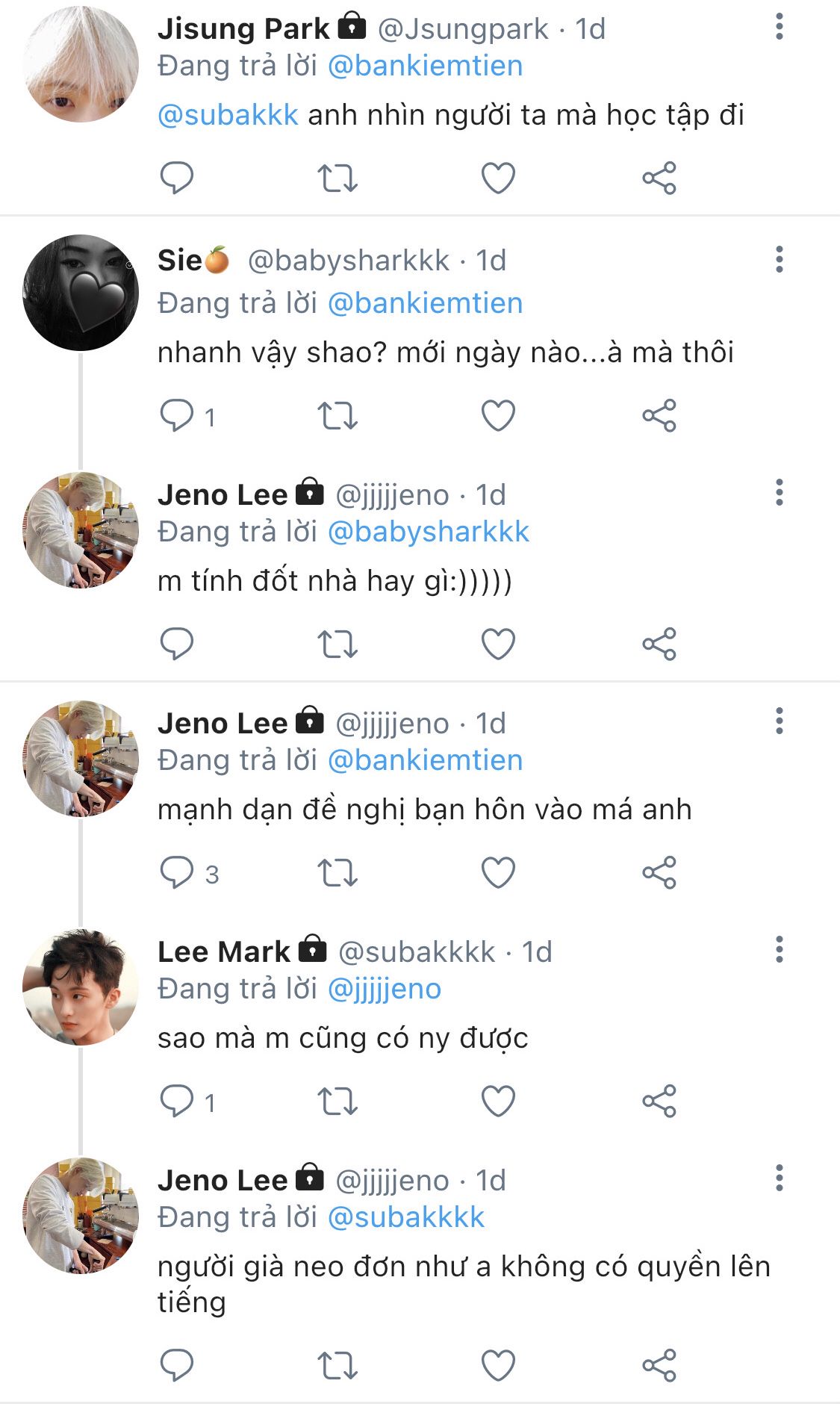Image resolution: width=840 pixels, height=1404 pixels.
Task: Expand options menu on Lee Mark's tweet
Action: 779,951
